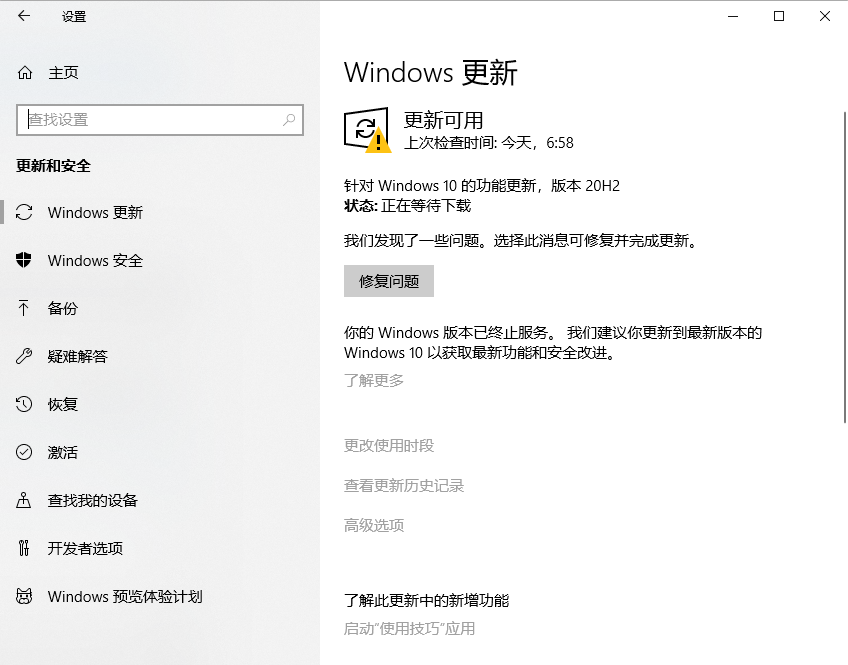Image resolution: width=848 pixels, height=665 pixels.
Task: Click the 上次检查时间 今天 6:58 text
Action: point(489,143)
